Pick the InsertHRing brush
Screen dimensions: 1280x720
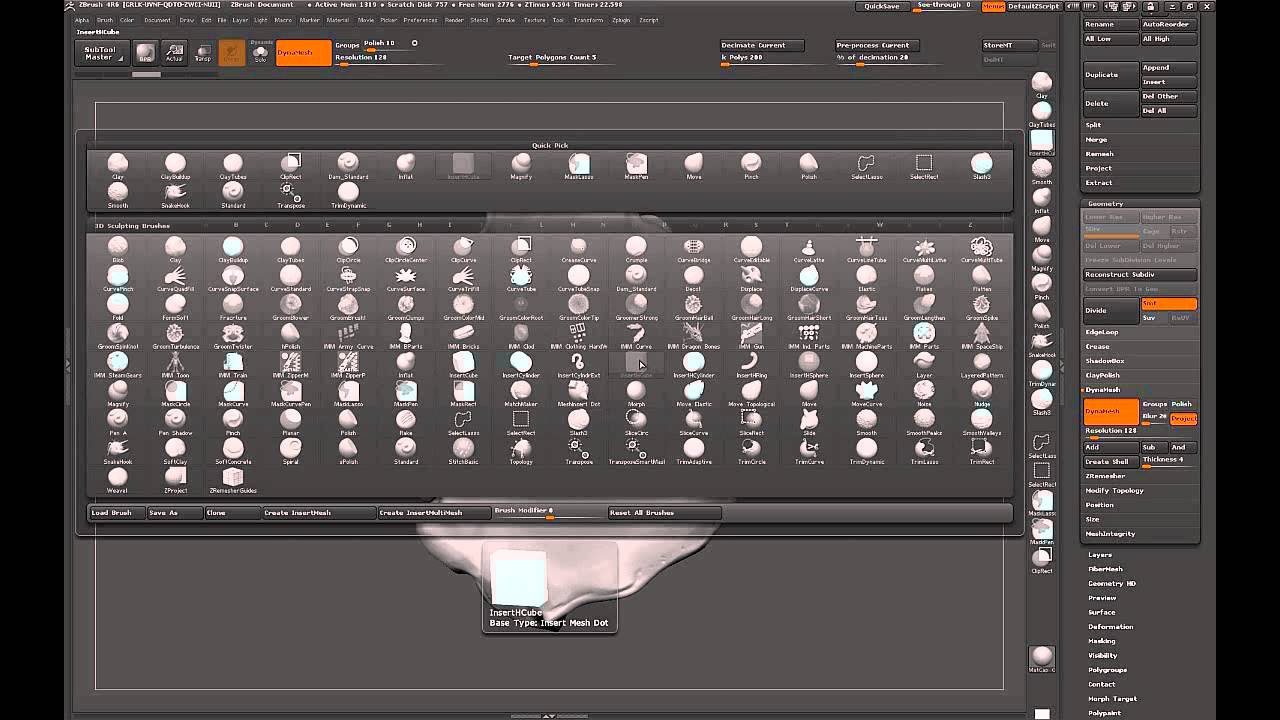click(x=752, y=365)
